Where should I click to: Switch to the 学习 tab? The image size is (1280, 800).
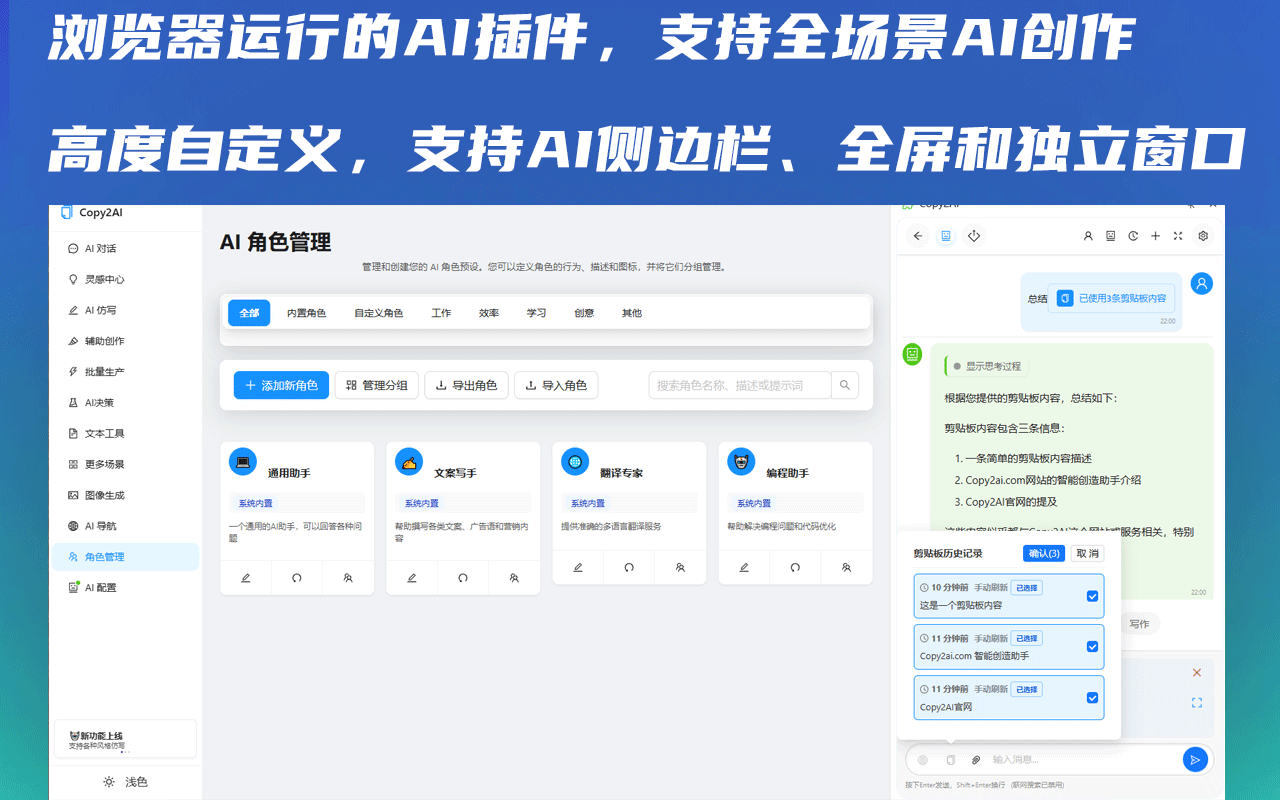537,313
